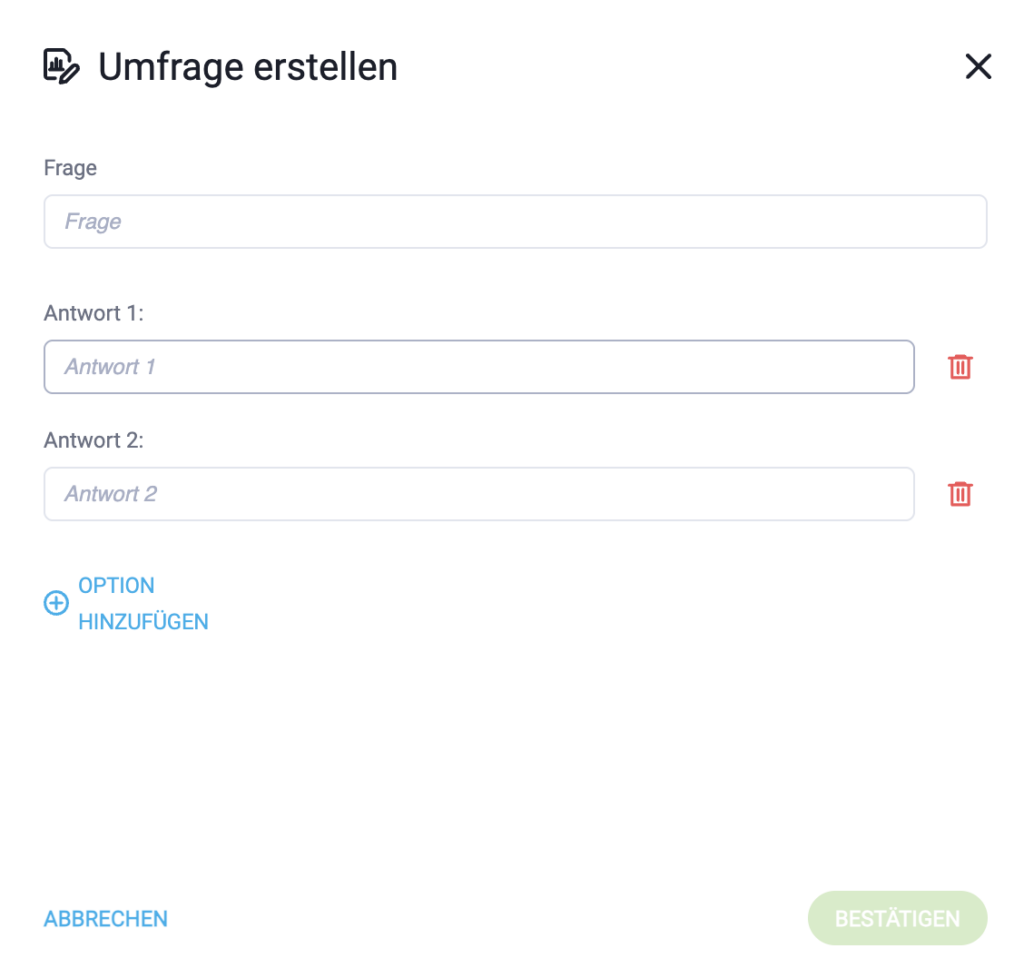The image size is (1024, 968).
Task: Click the word HINZUFÜGEN
Action: tap(143, 622)
